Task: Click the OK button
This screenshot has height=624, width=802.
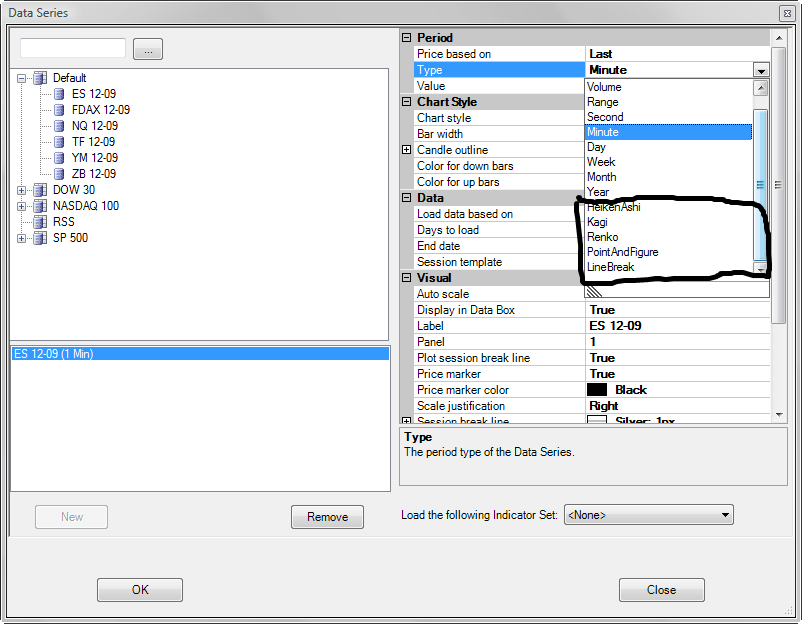Action: click(140, 590)
